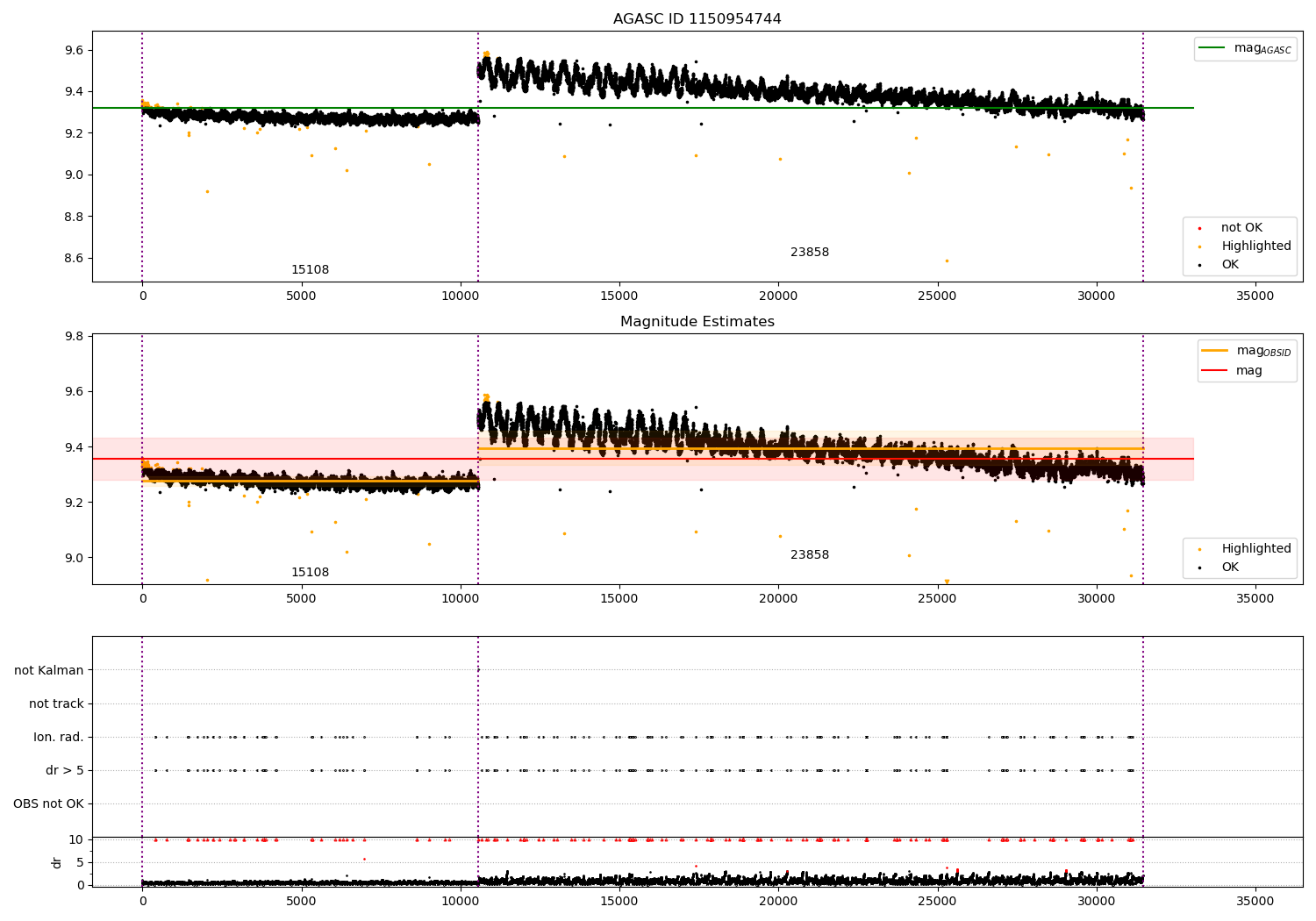Select the mag AGASC legend entry

pyautogui.click(x=1245, y=49)
